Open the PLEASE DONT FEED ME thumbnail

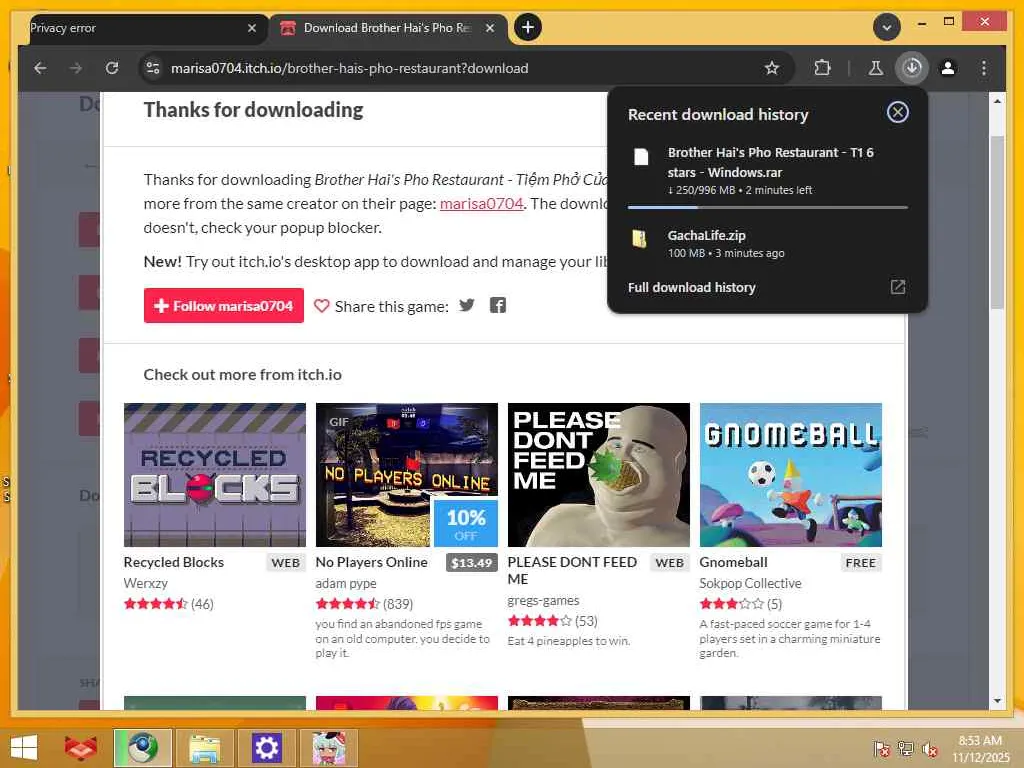pos(598,475)
